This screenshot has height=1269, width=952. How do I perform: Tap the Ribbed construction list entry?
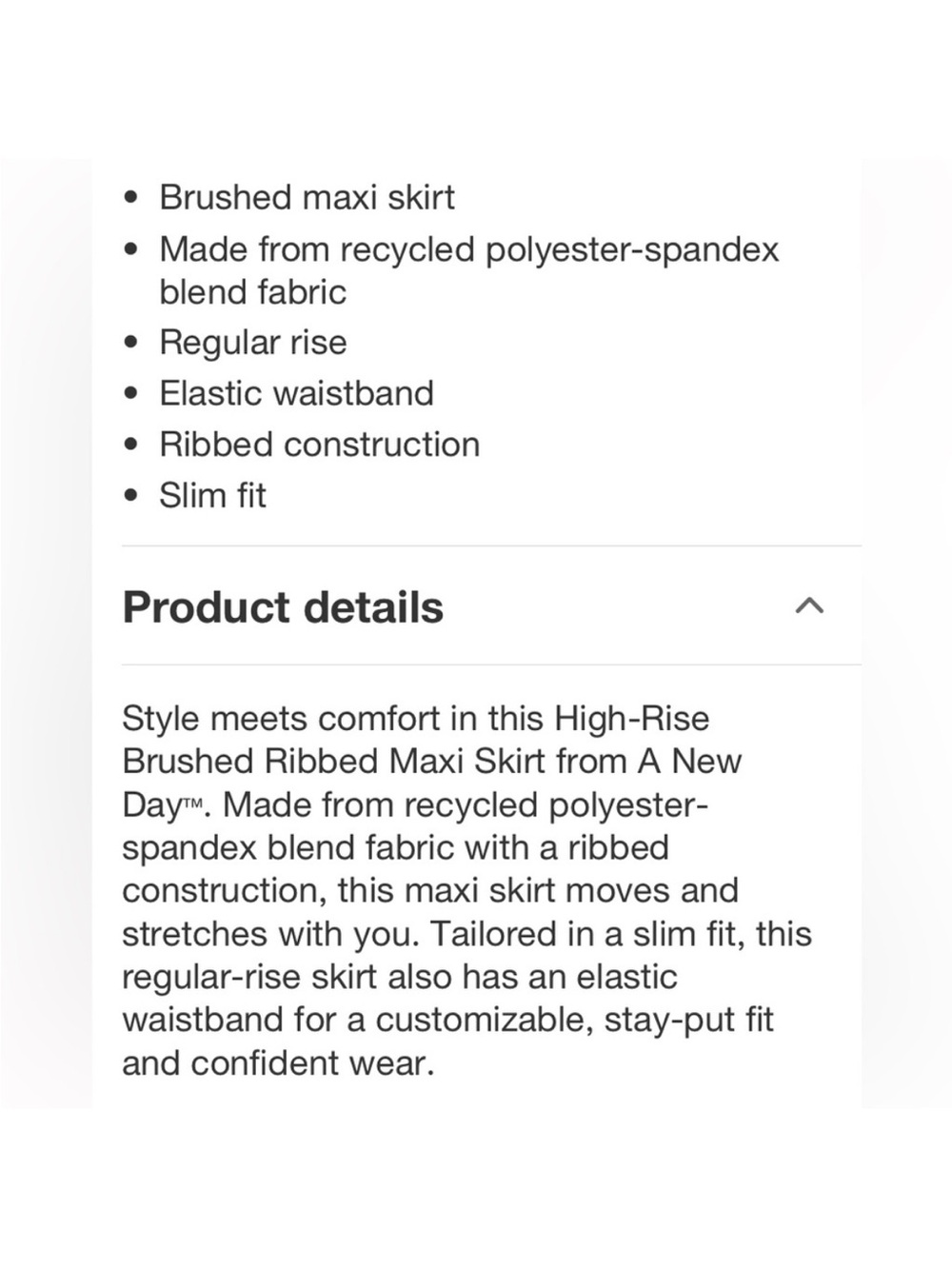click(320, 444)
